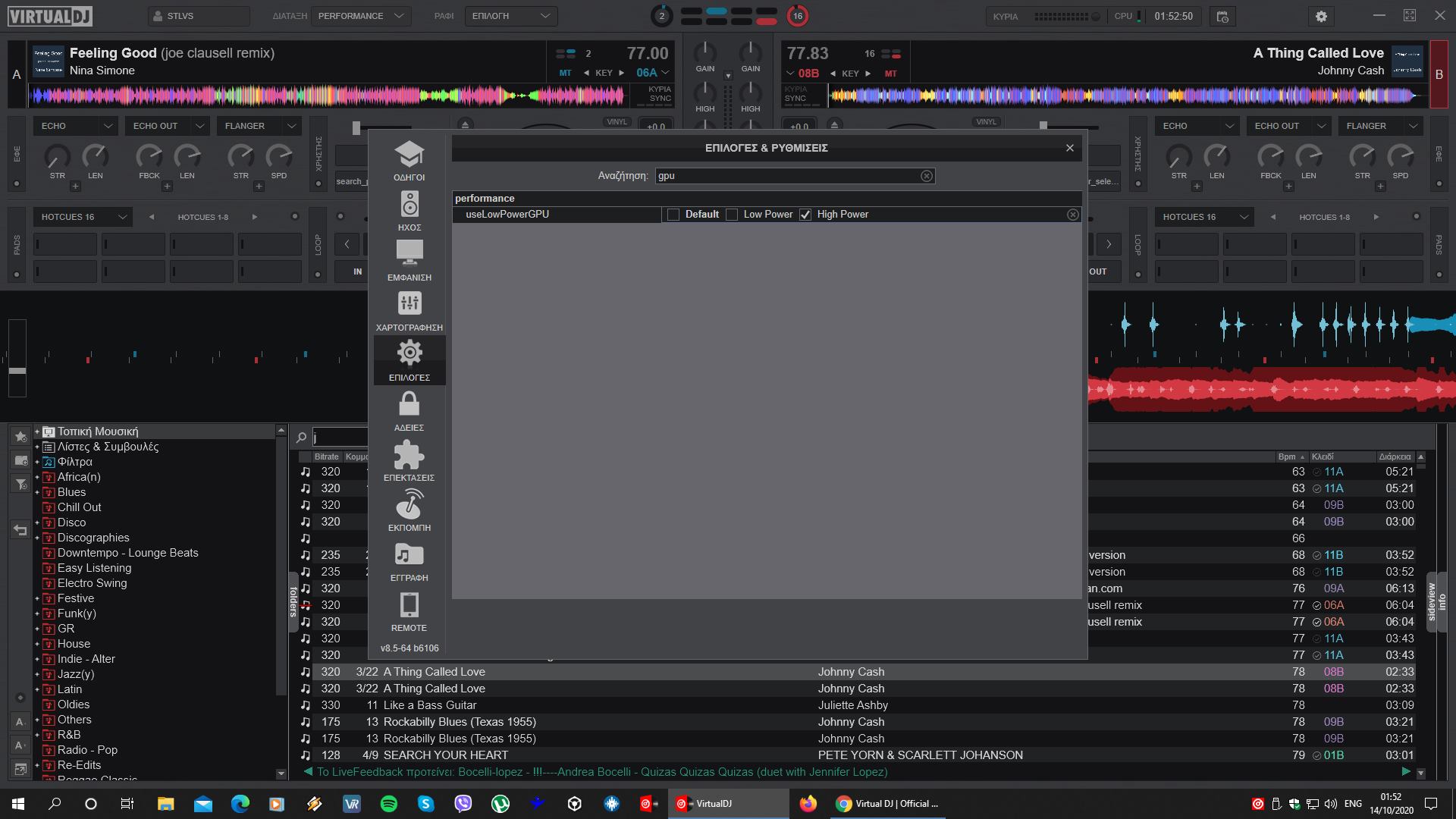Open the favorites star icon in browser sidebar

pos(20,436)
